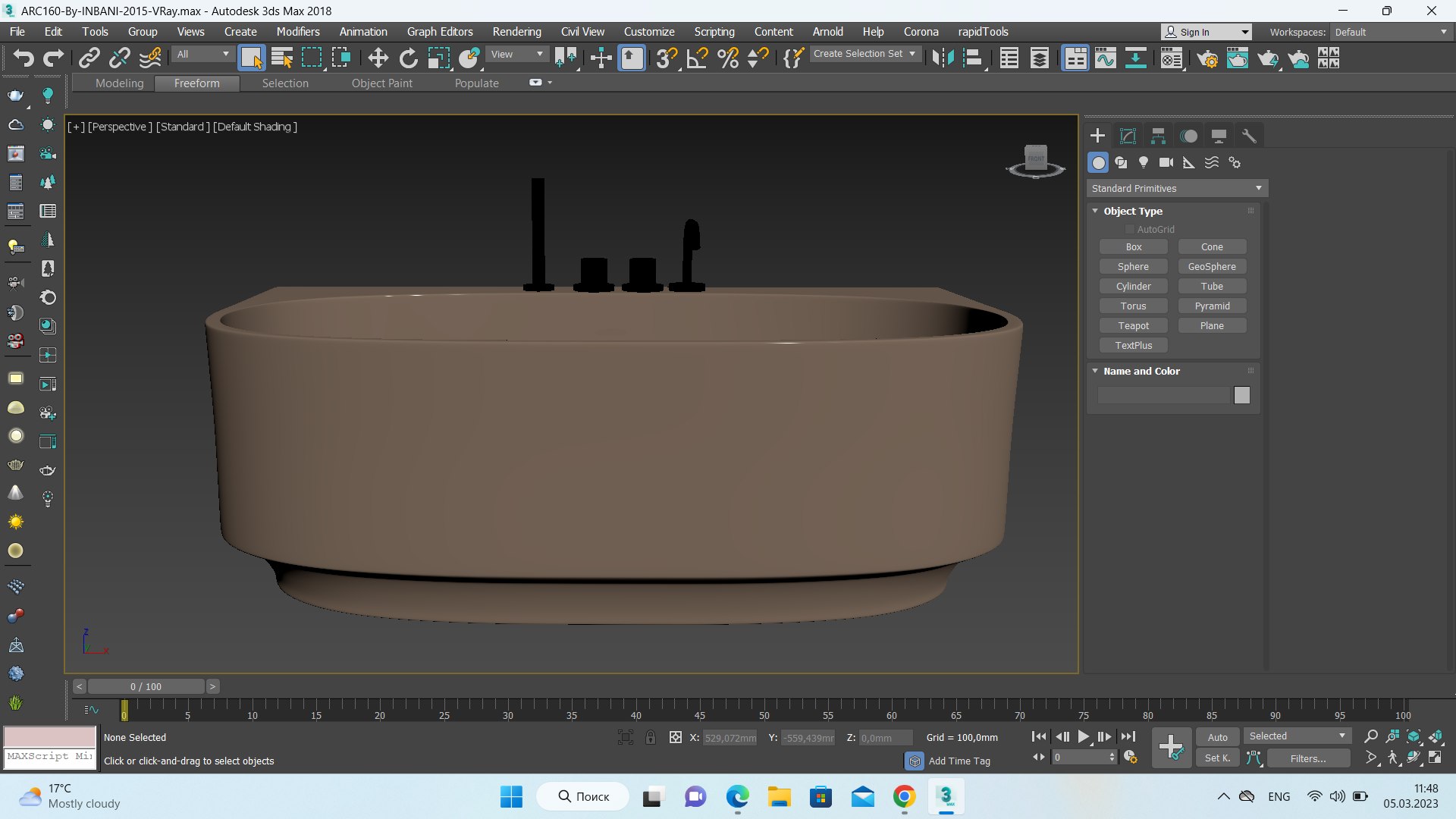Viewport: 1456px width, 819px height.
Task: Open Select by Name list icon
Action: coord(282,58)
